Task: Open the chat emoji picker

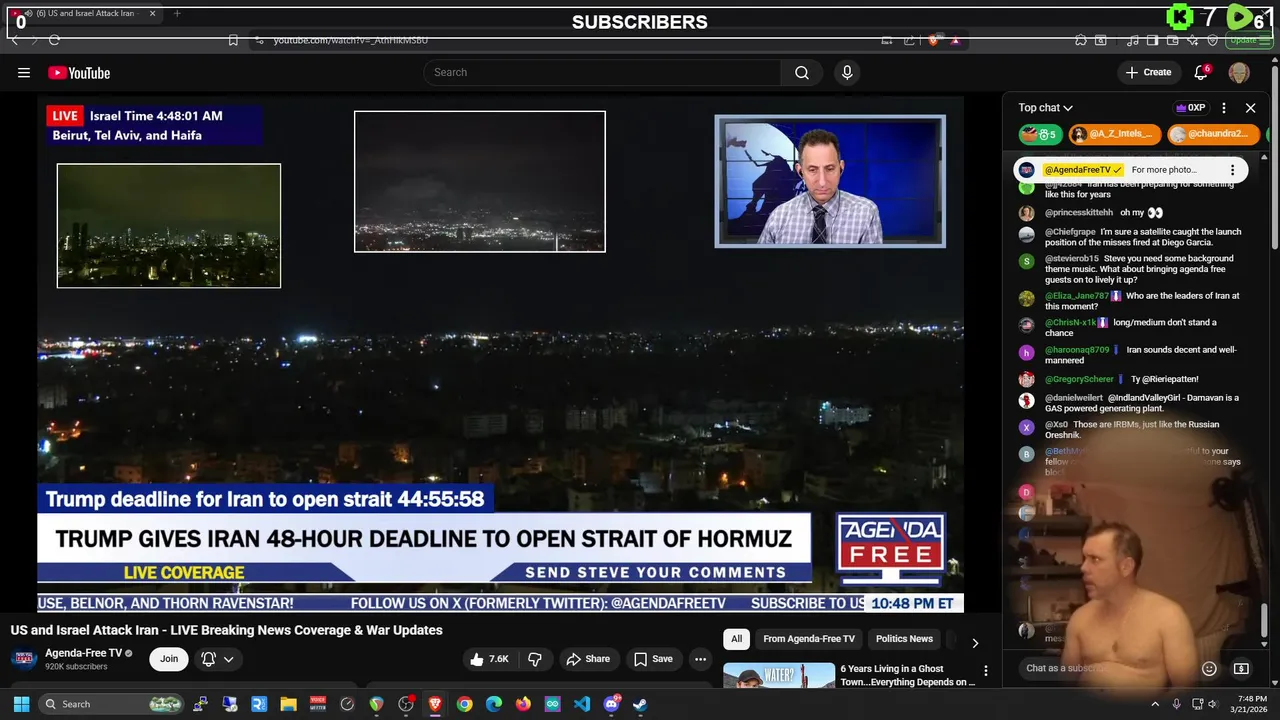Action: pyautogui.click(x=1209, y=668)
